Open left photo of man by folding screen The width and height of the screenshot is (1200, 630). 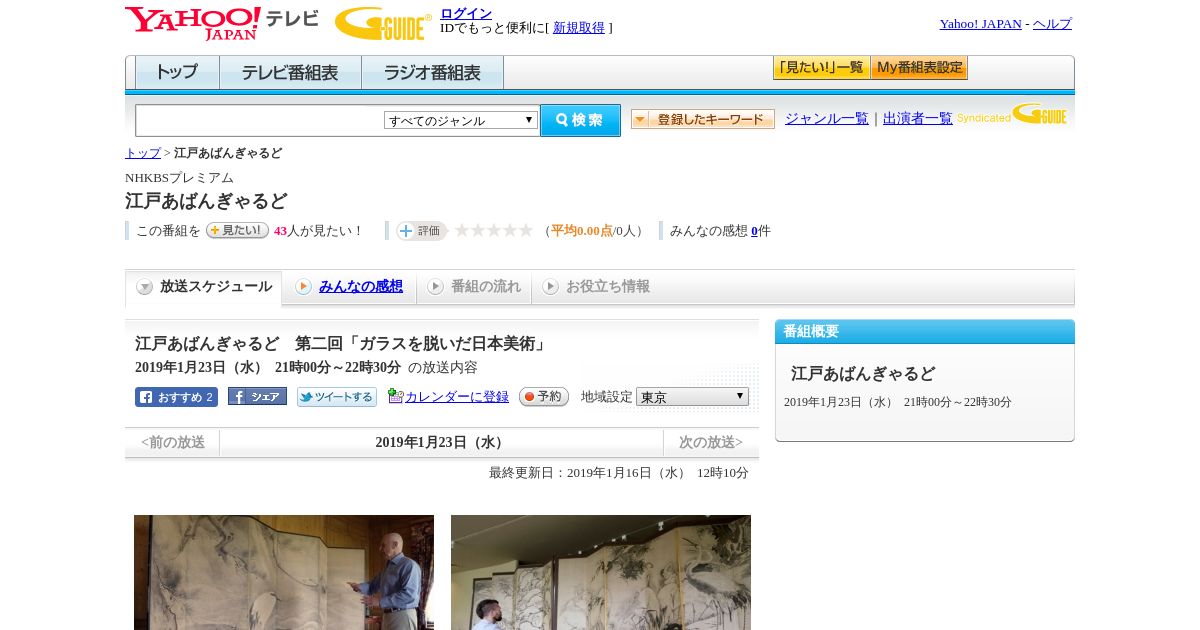click(x=284, y=572)
